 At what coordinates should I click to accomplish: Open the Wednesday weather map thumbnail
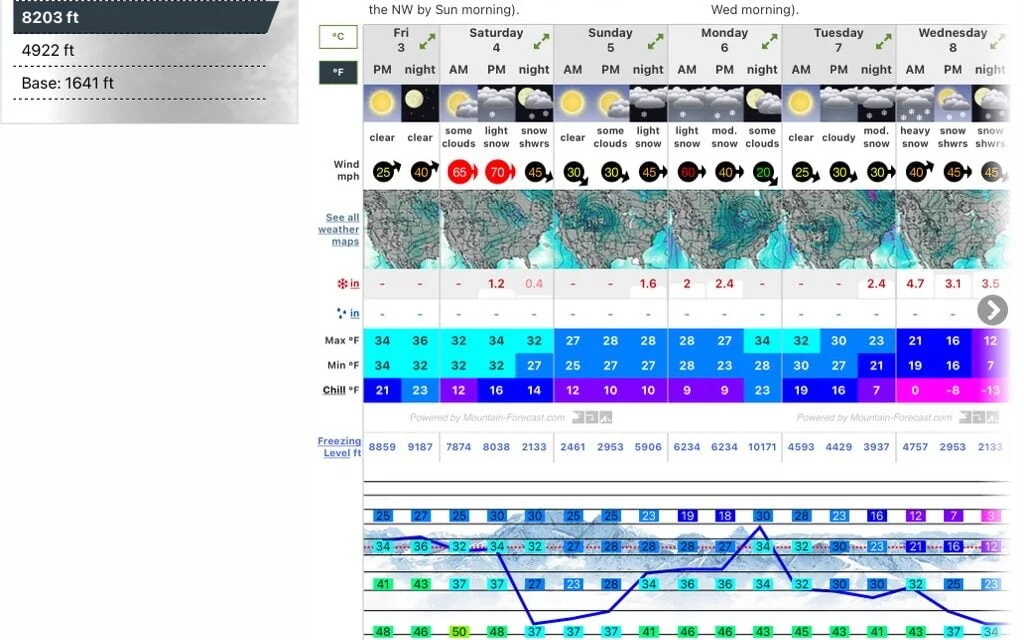pos(953,229)
